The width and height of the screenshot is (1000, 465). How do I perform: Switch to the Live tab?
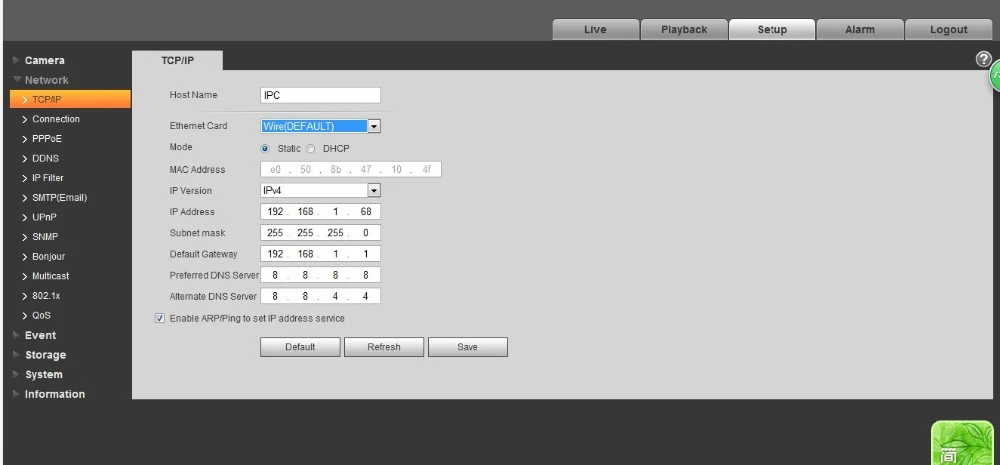point(596,30)
